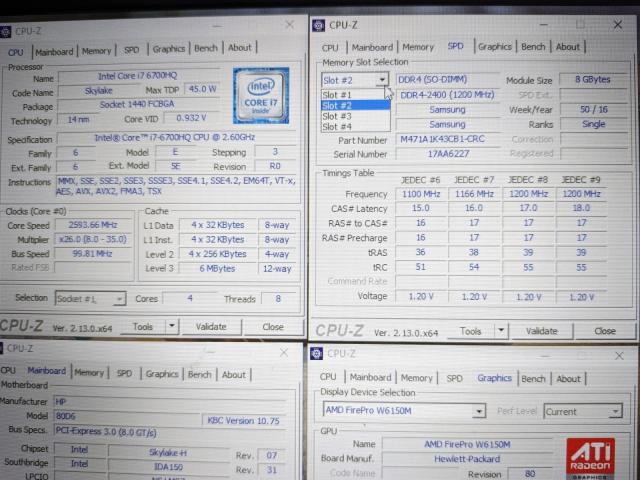
Task: Open SPD tab in Mainboard window
Action: (124, 373)
